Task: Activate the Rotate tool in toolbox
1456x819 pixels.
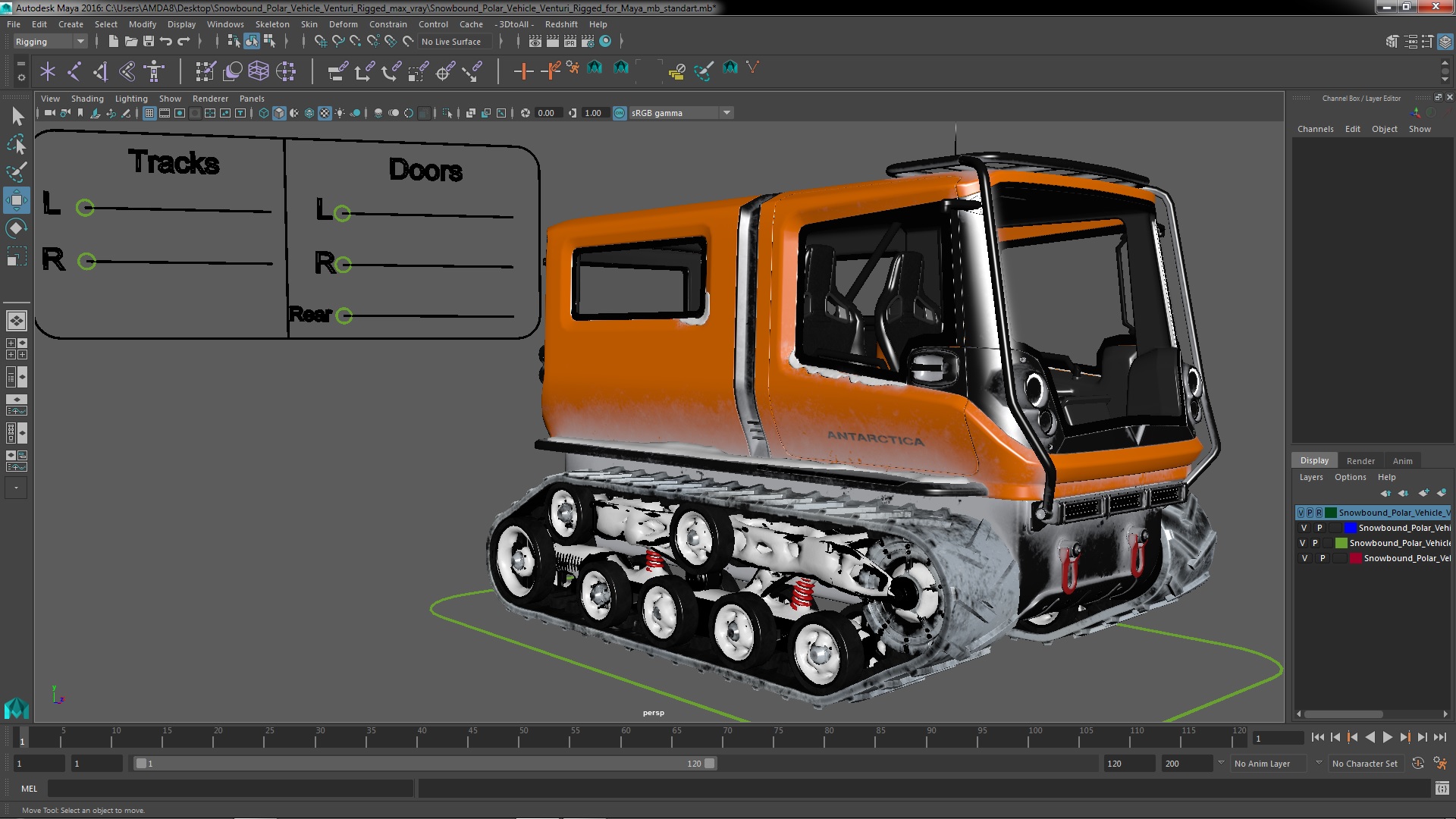Action: coord(16,228)
